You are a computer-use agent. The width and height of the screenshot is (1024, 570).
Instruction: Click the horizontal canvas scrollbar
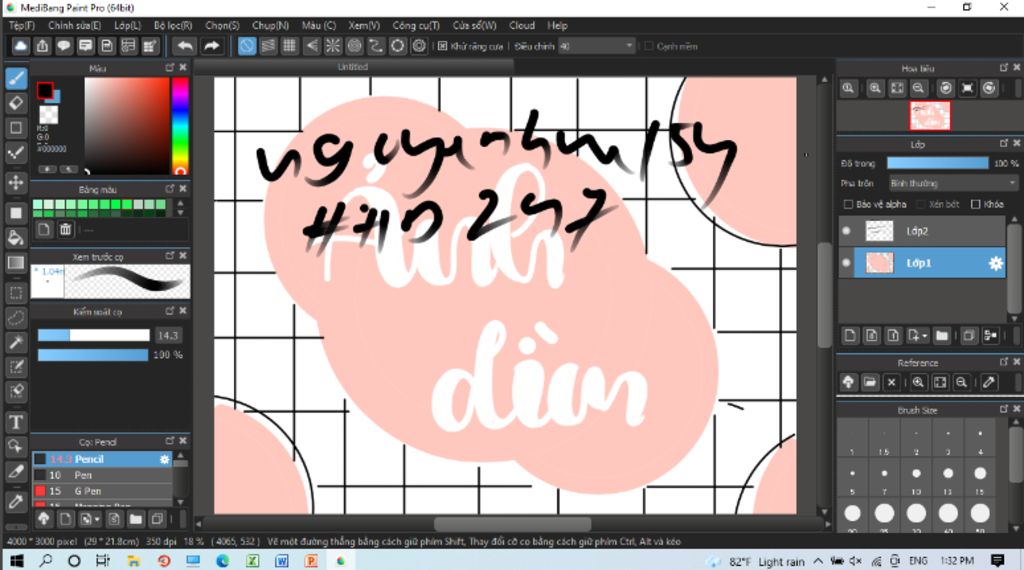click(x=513, y=524)
